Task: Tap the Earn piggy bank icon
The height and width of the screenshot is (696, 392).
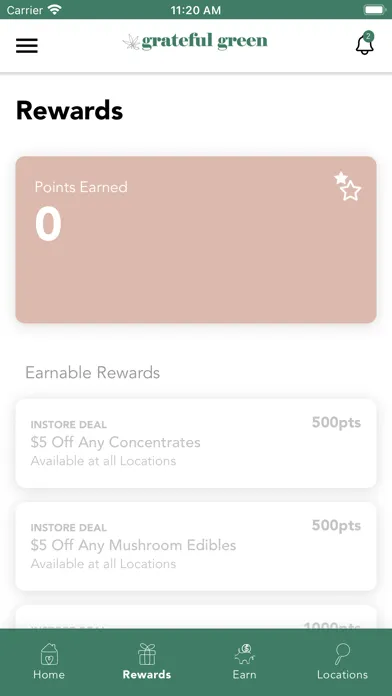Action: point(245,654)
